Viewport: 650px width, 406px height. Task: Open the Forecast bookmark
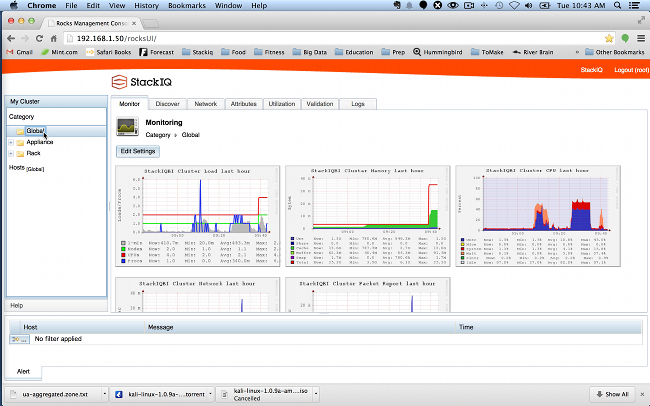[156, 52]
